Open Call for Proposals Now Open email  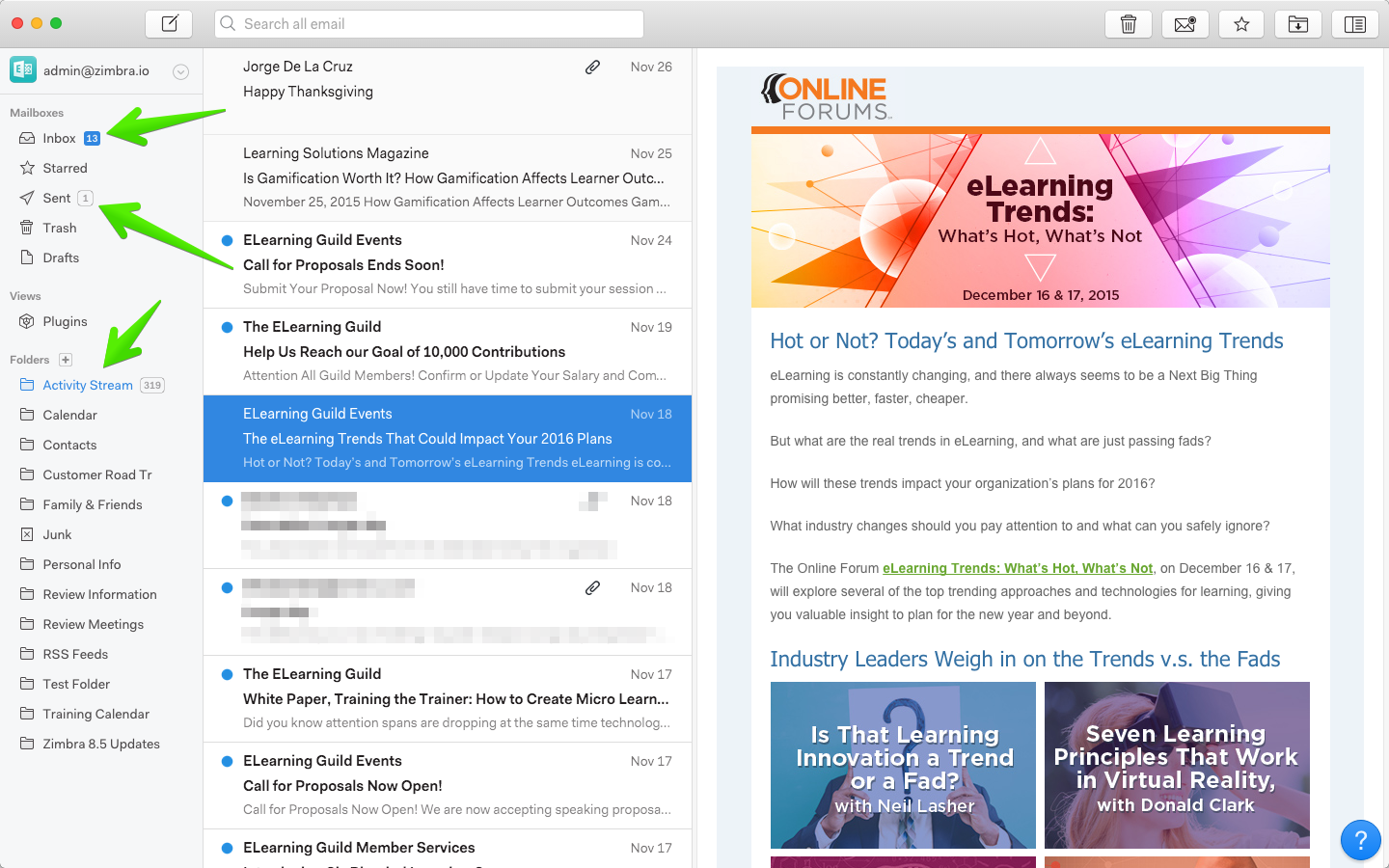click(x=448, y=786)
